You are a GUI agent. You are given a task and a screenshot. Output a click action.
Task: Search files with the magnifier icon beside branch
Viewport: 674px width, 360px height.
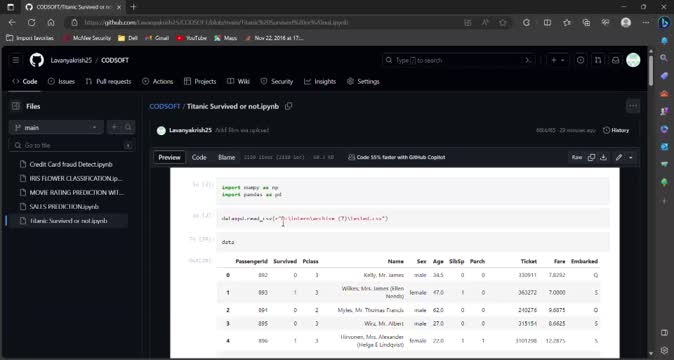[128, 127]
